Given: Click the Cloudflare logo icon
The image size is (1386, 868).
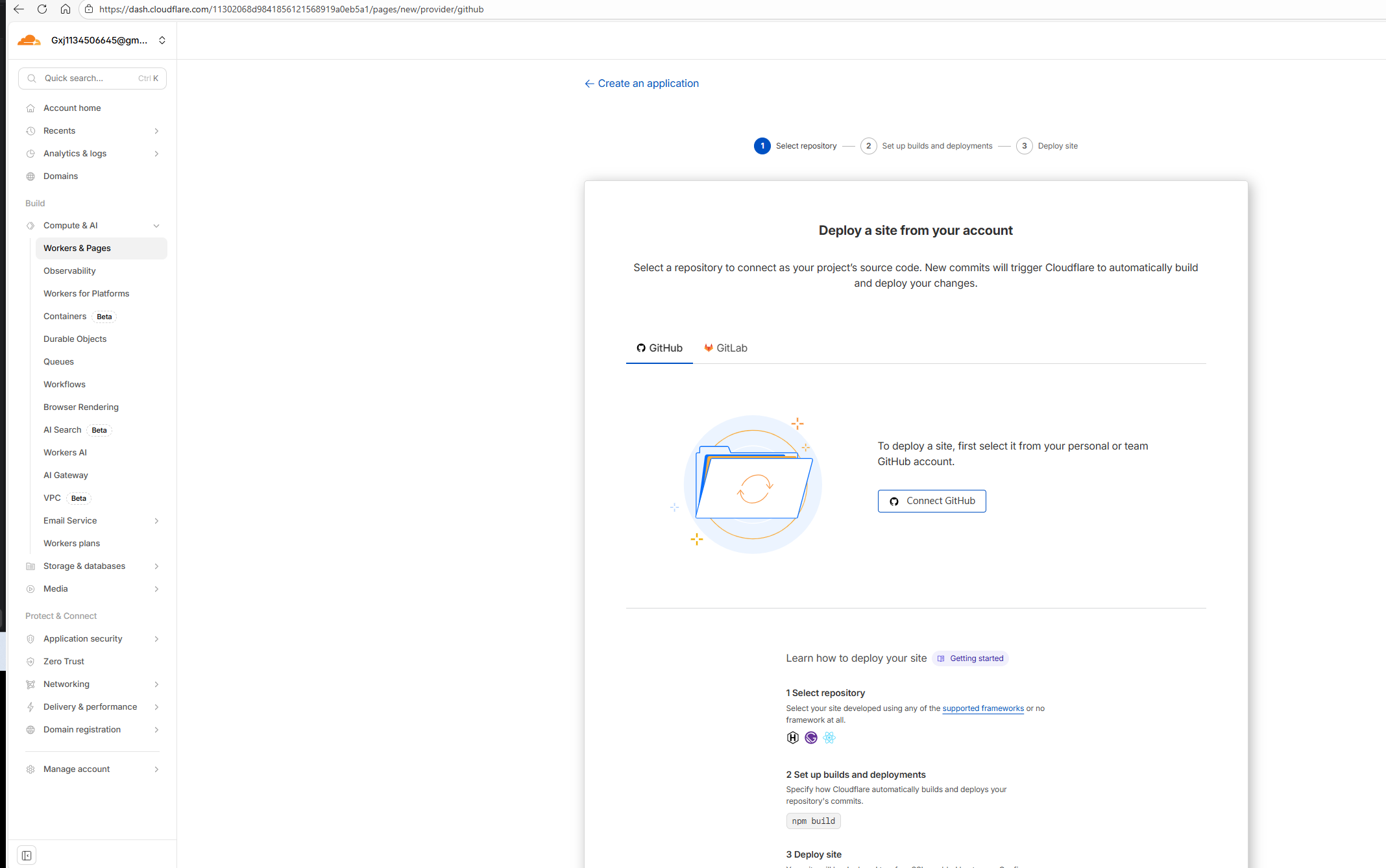Looking at the screenshot, I should click(29, 40).
